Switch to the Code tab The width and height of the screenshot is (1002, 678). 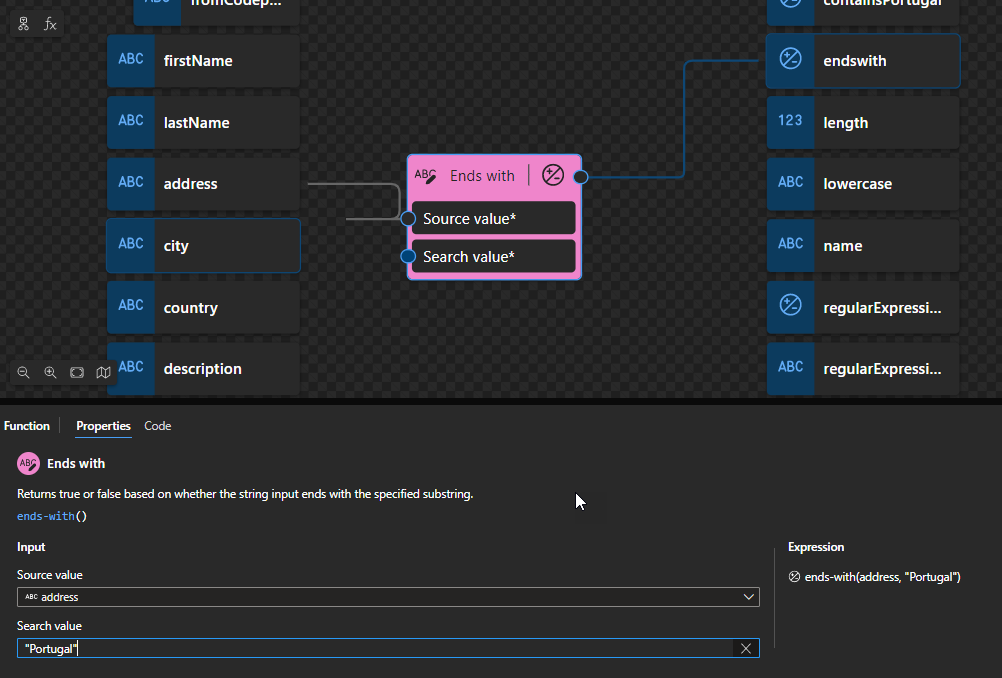(157, 426)
